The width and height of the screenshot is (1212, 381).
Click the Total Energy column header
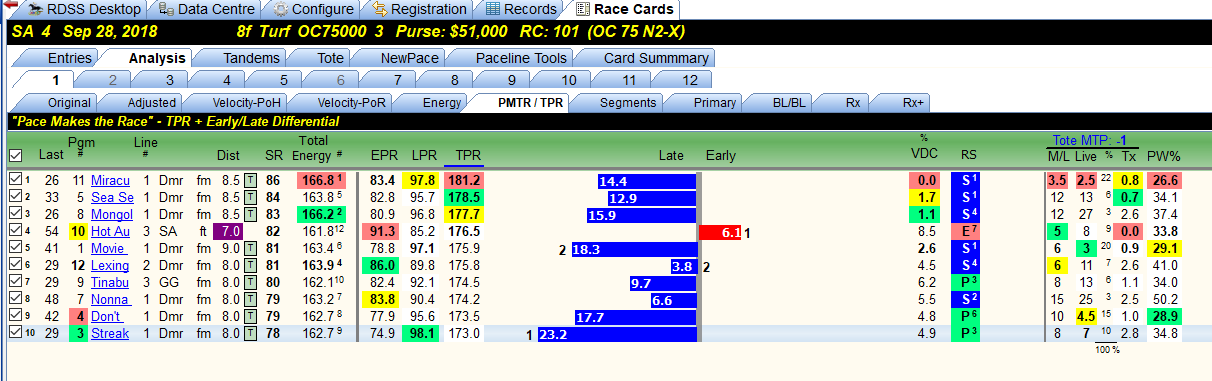point(315,148)
